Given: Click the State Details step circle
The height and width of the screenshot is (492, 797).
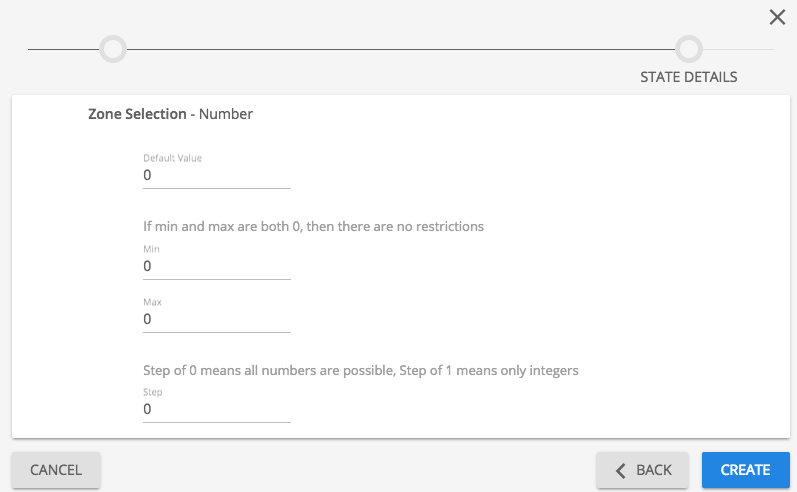Looking at the screenshot, I should click(688, 48).
